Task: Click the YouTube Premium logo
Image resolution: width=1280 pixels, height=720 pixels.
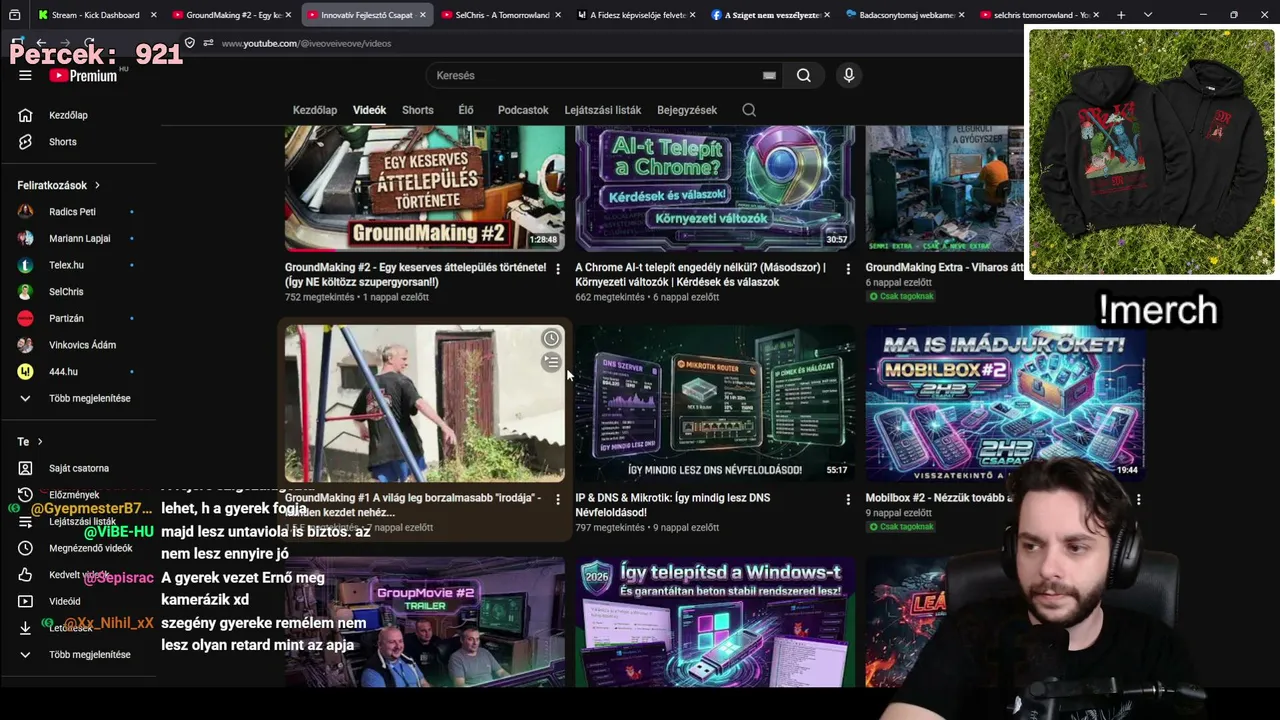Action: [84, 75]
